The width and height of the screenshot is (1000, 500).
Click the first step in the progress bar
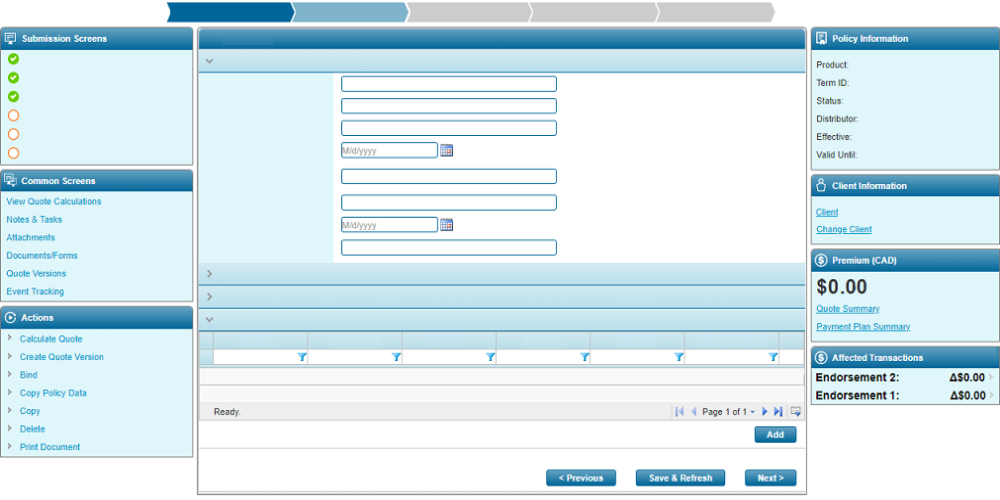pos(228,12)
